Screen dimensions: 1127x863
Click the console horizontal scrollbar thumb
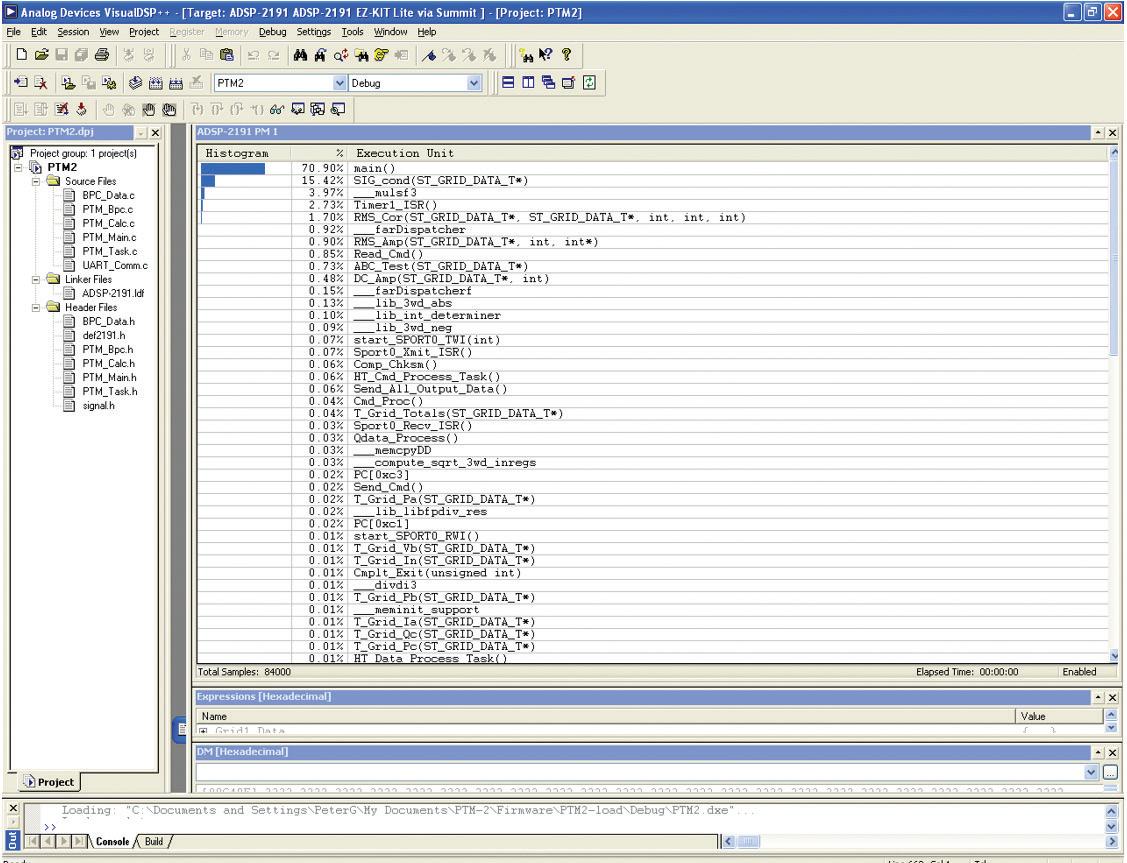tap(748, 841)
